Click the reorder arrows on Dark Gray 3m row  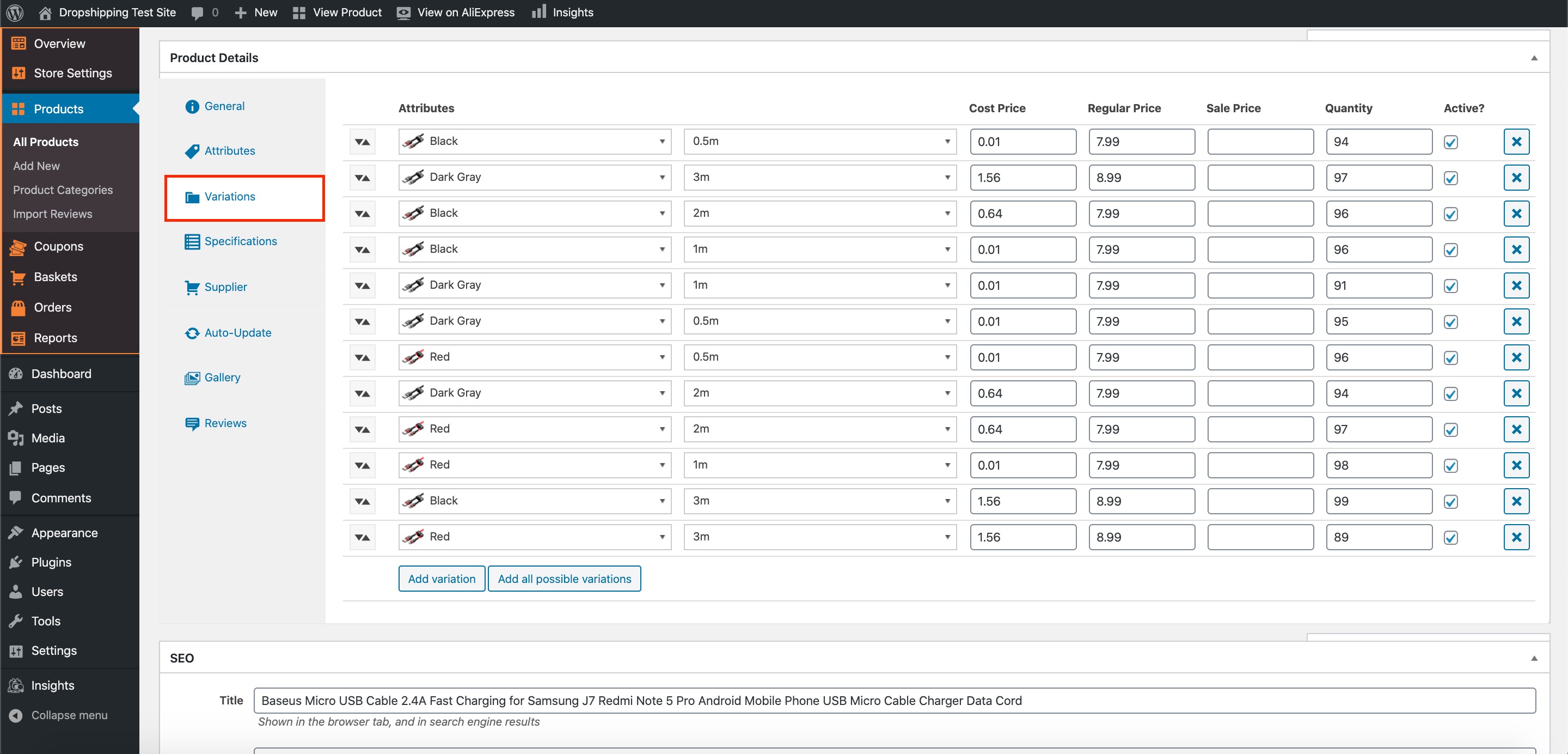[362, 178]
